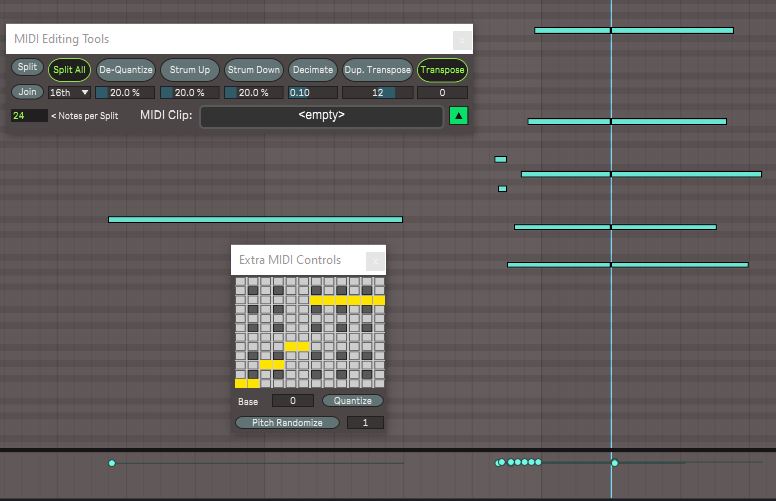Toggle the Split All button

pyautogui.click(x=69, y=70)
